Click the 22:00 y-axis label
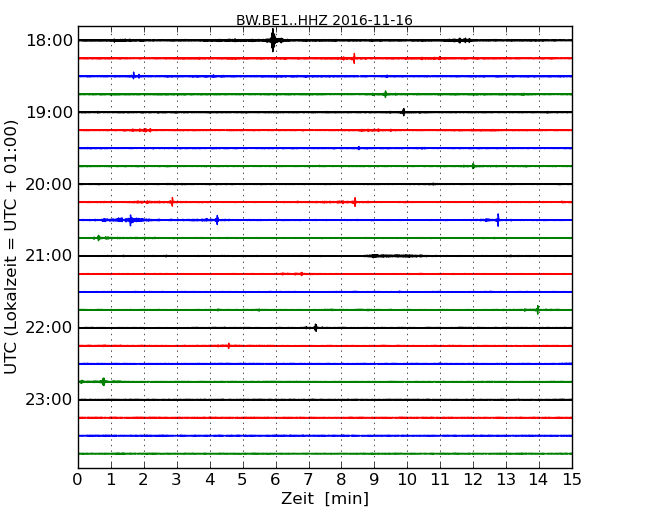 coord(49,328)
